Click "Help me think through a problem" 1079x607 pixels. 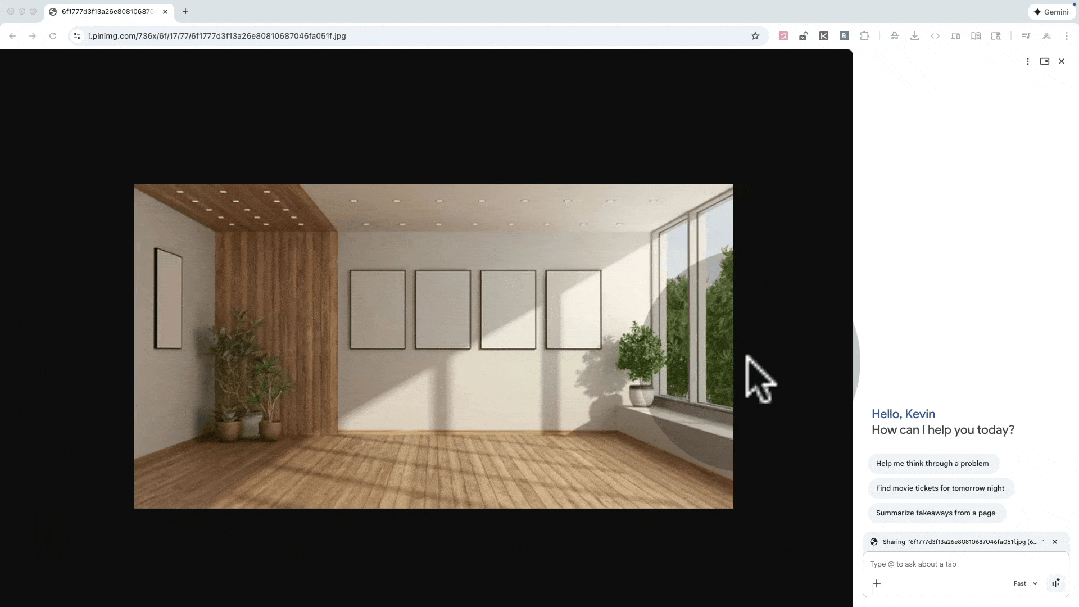click(933, 463)
